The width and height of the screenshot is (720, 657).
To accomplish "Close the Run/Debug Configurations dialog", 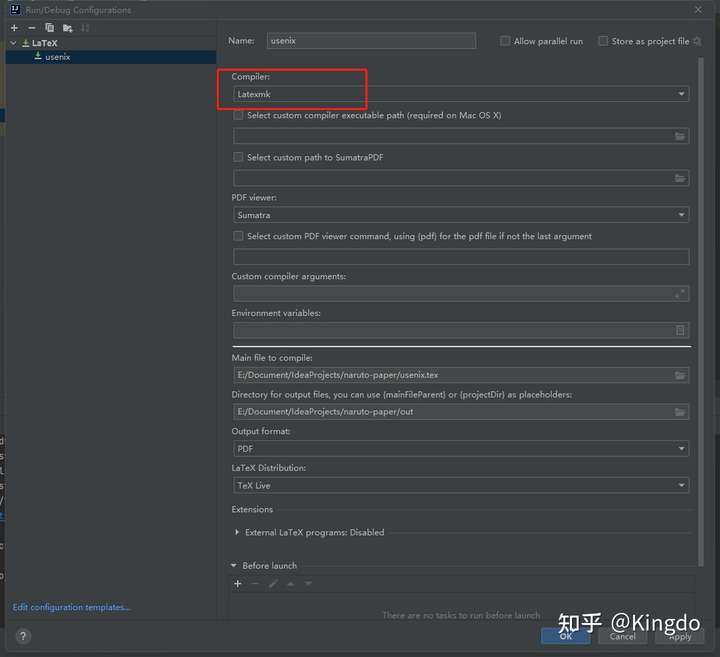I will 698,10.
